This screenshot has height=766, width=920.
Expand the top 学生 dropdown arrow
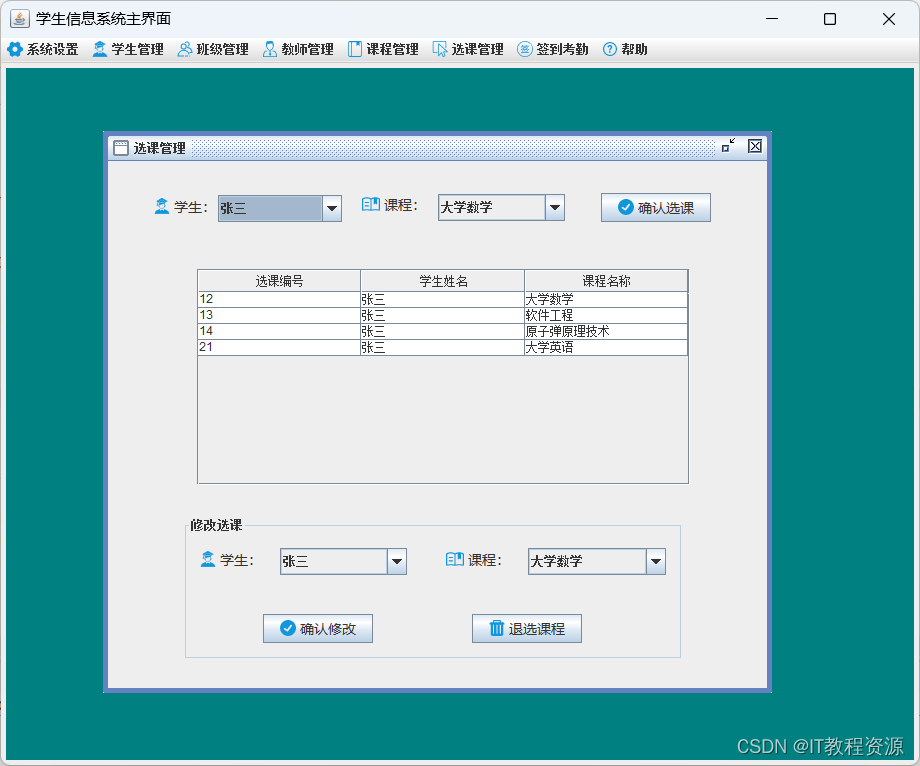332,208
